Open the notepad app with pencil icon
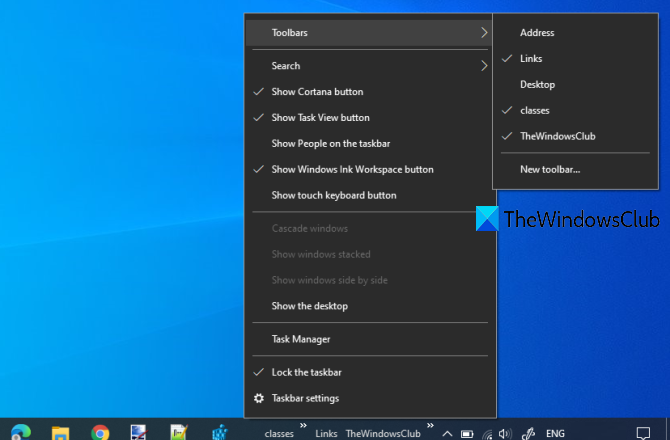The height and width of the screenshot is (440, 670). point(179,432)
